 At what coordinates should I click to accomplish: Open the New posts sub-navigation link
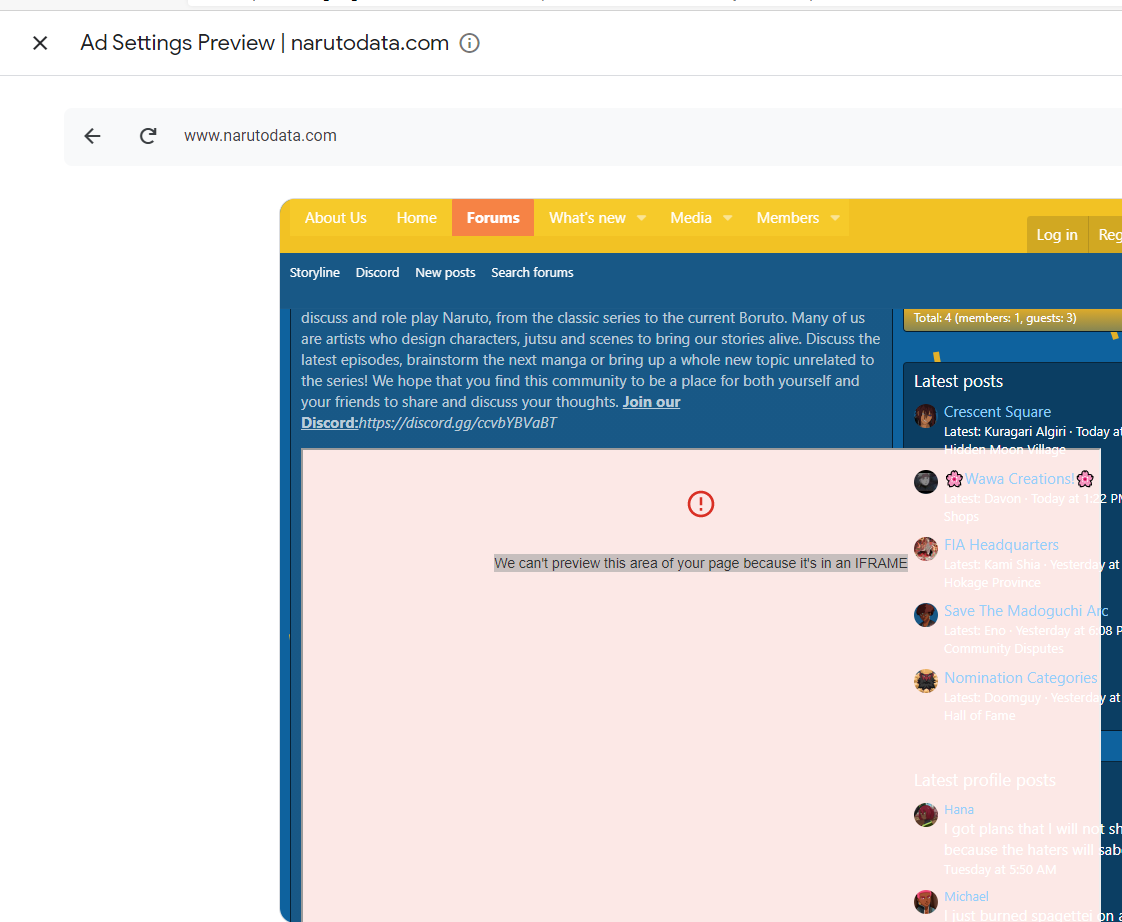pos(445,273)
